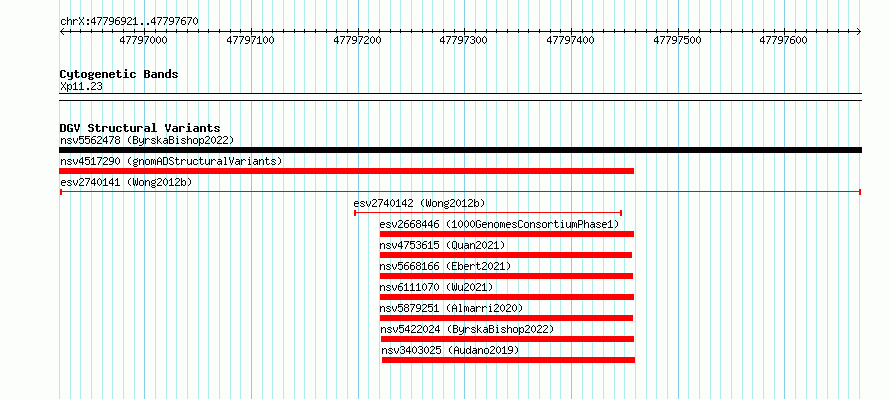Click the red nsv3403025 variant bar
The width and height of the screenshot is (890, 399).
pyautogui.click(x=509, y=360)
